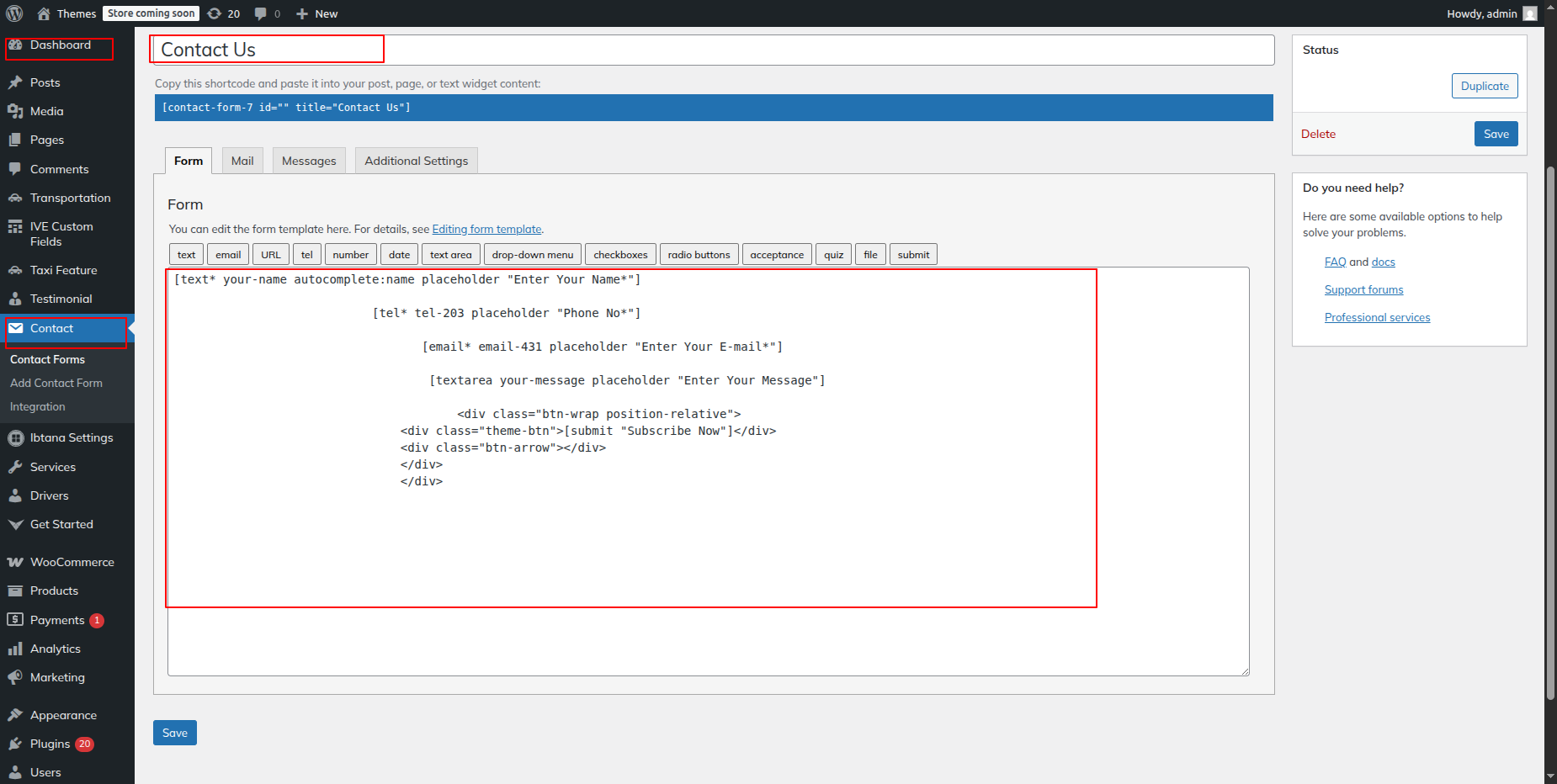The image size is (1557, 784).
Task: Click the Duplicate button
Action: 1484,86
